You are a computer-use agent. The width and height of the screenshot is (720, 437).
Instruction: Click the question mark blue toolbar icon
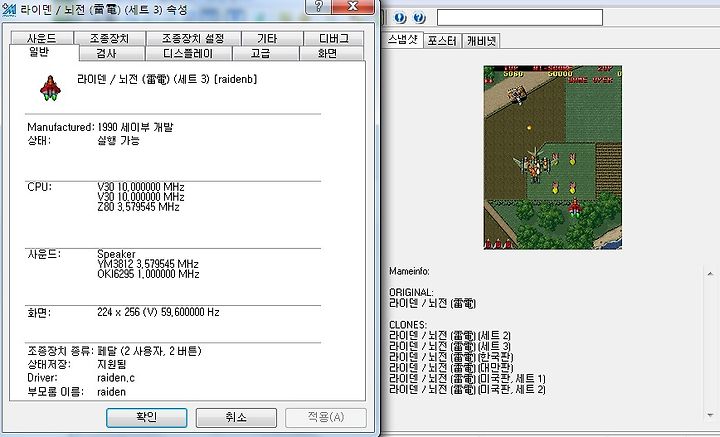point(419,18)
